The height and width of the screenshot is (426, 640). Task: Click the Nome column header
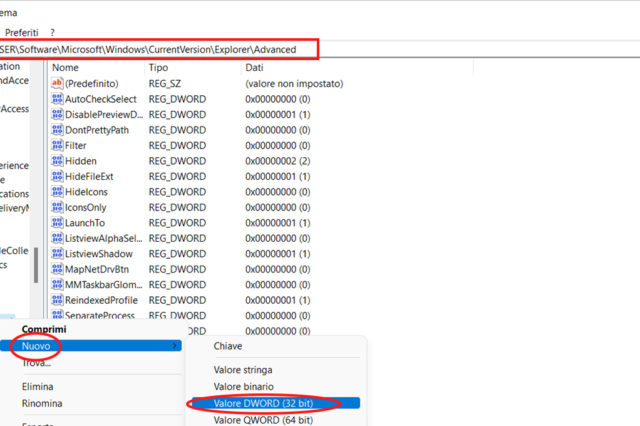coord(65,67)
